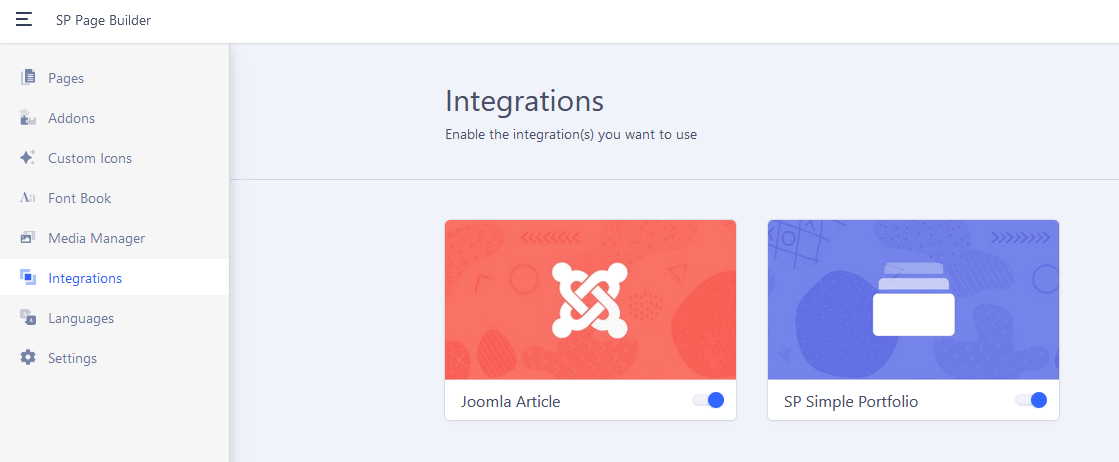Screen dimensions: 1119x462
Task: Click the Pages sidebar icon
Action: coord(28,78)
